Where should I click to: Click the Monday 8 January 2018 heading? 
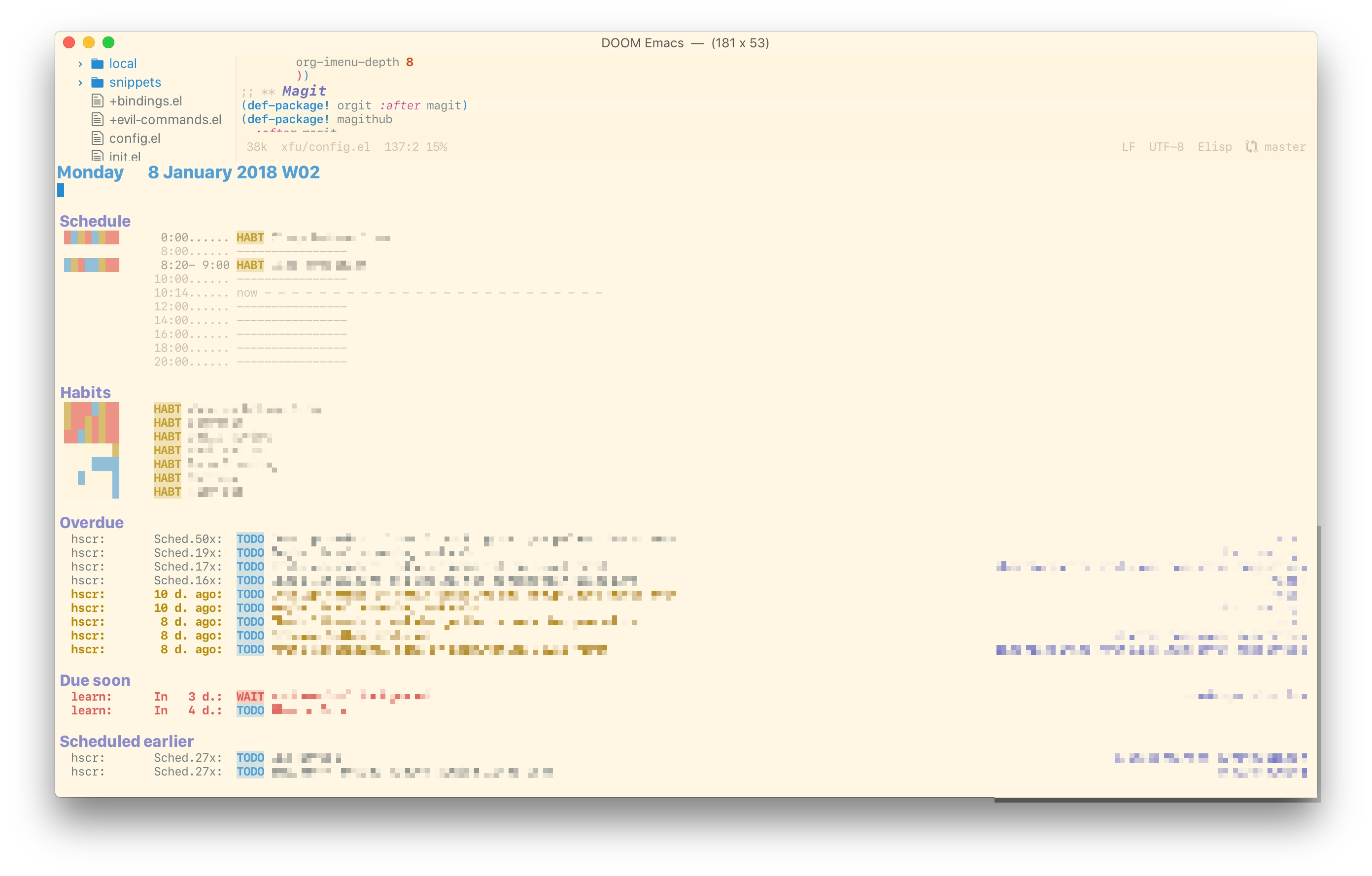(188, 172)
